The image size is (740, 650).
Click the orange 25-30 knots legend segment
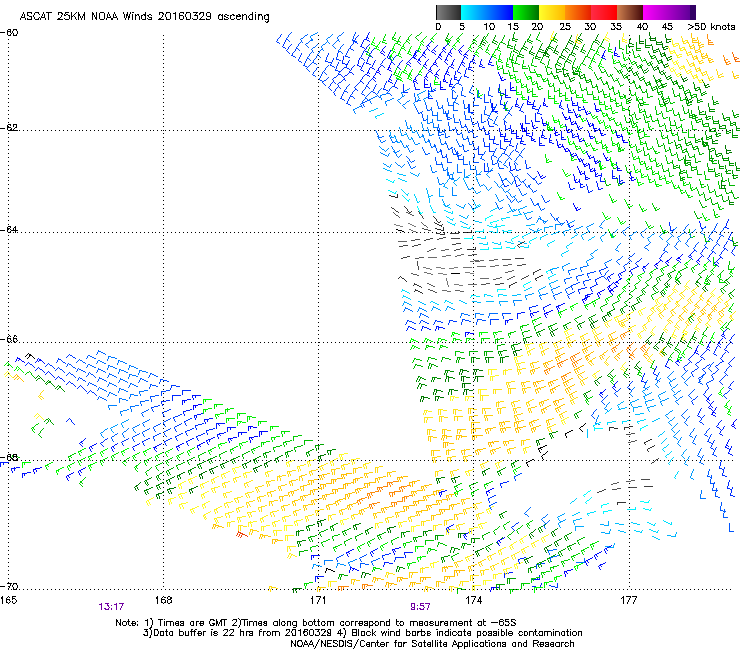click(x=578, y=12)
